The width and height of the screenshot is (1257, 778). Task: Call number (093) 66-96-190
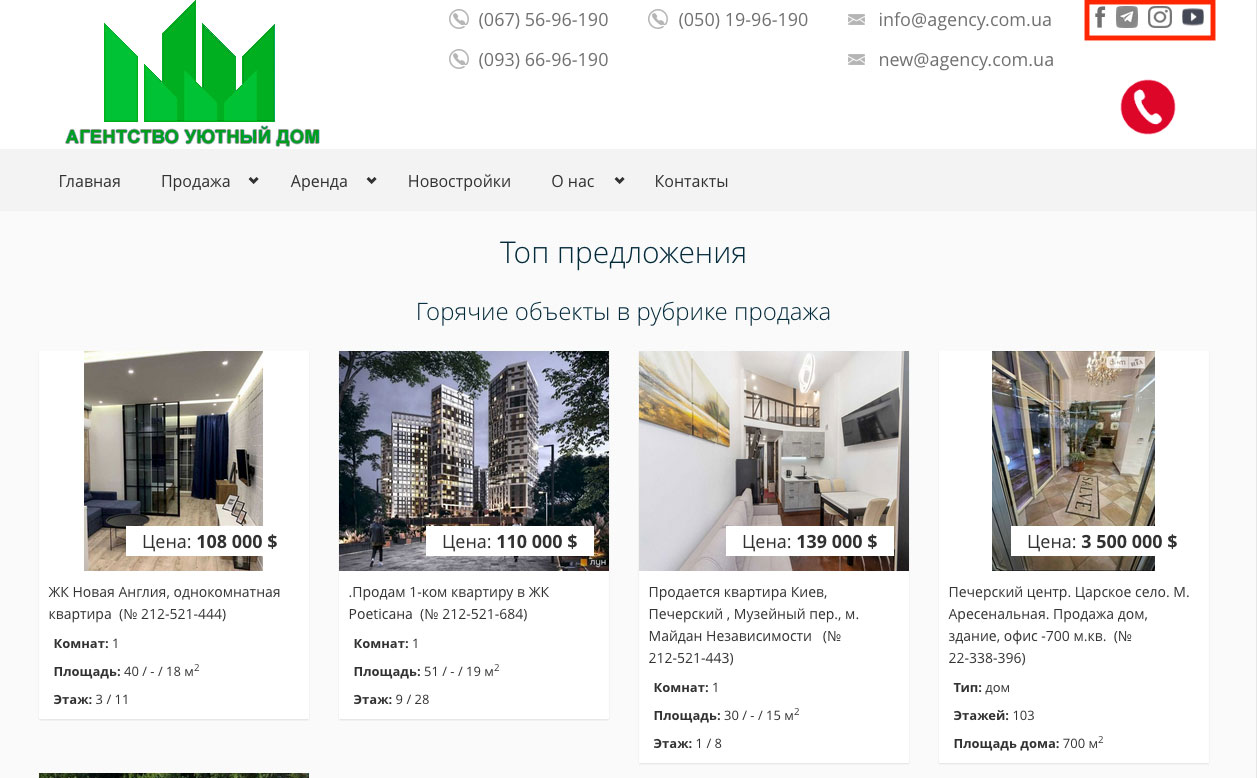(543, 59)
